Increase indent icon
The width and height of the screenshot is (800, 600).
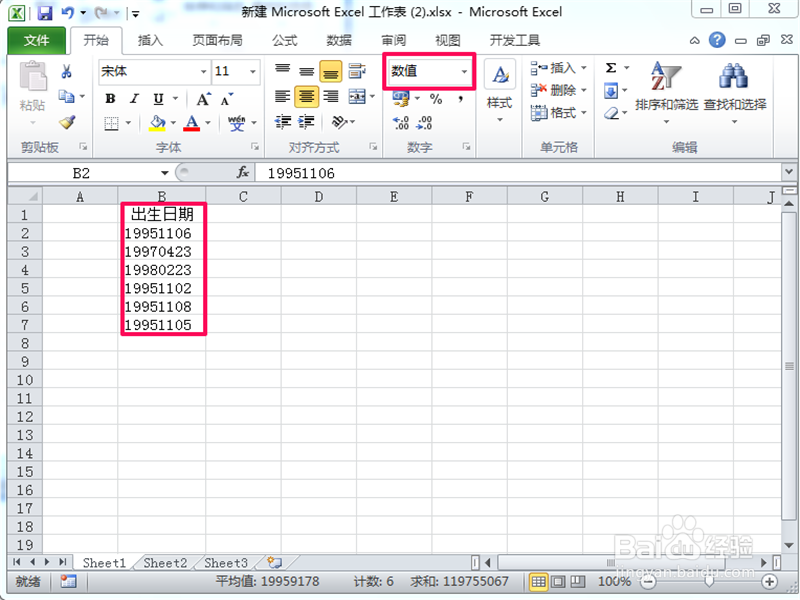306,122
